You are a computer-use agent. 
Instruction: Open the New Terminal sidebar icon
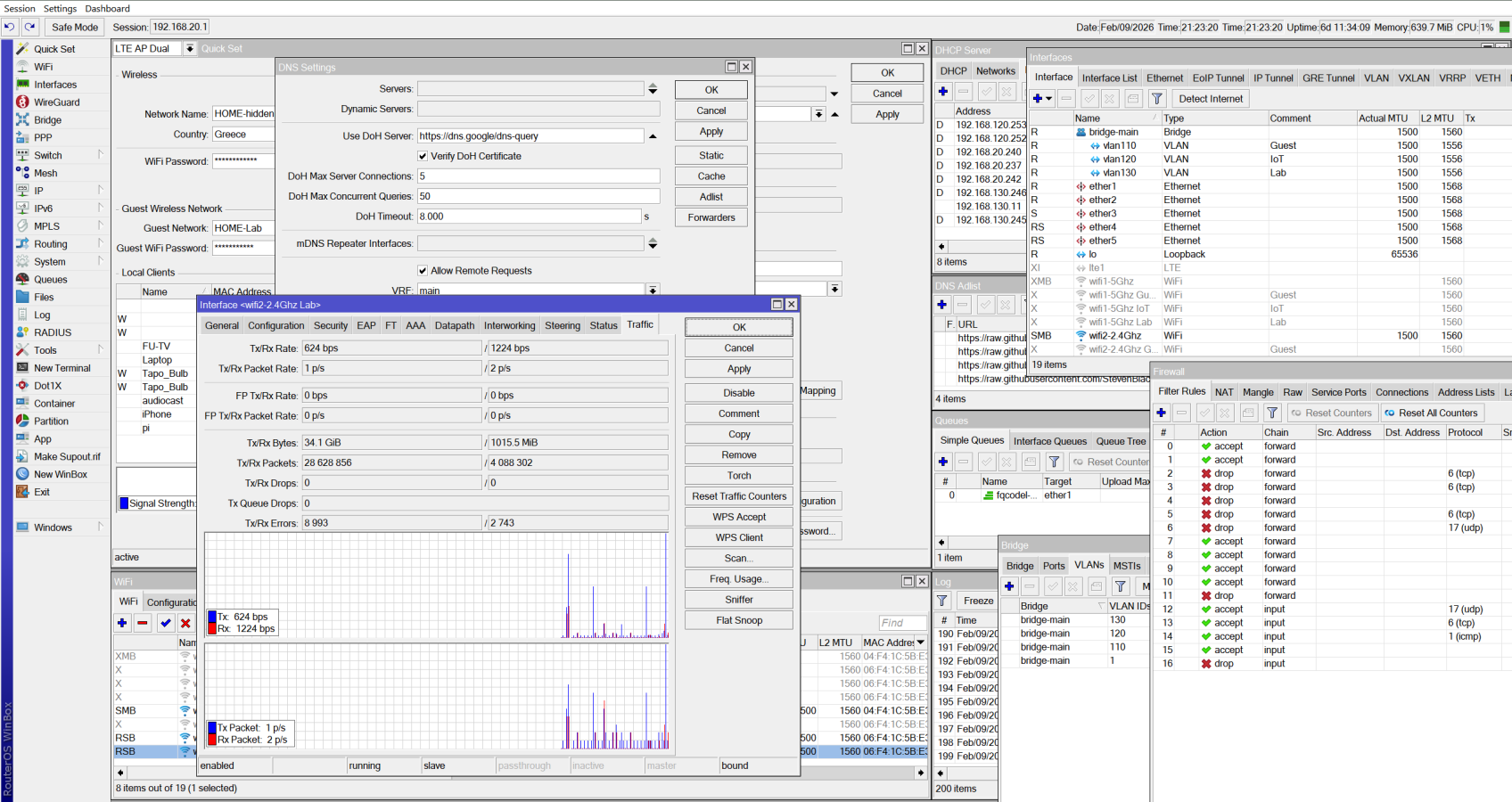point(23,368)
